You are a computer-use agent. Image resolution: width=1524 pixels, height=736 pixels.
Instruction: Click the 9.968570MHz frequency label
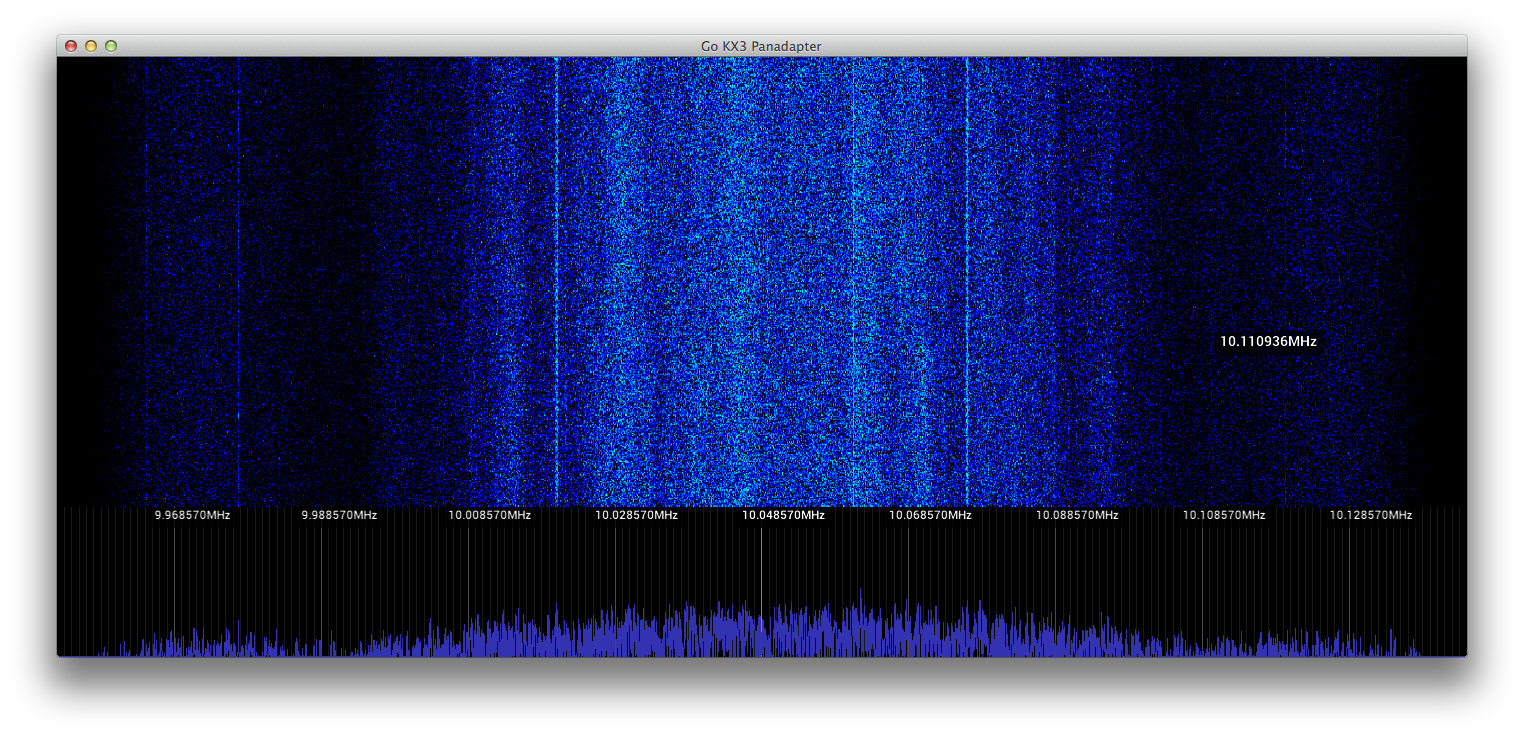(x=192, y=515)
